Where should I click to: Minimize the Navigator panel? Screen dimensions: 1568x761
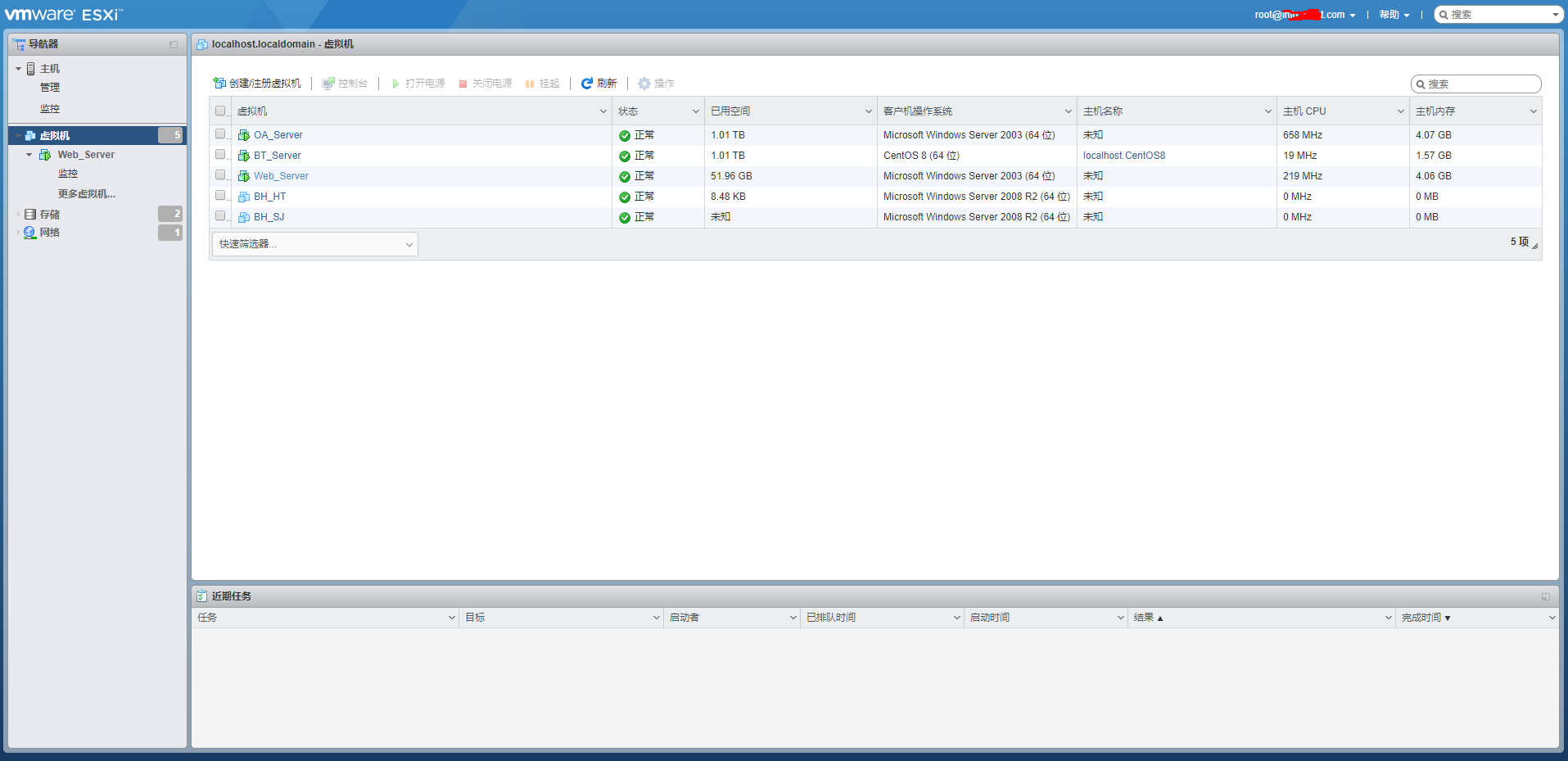(x=174, y=45)
